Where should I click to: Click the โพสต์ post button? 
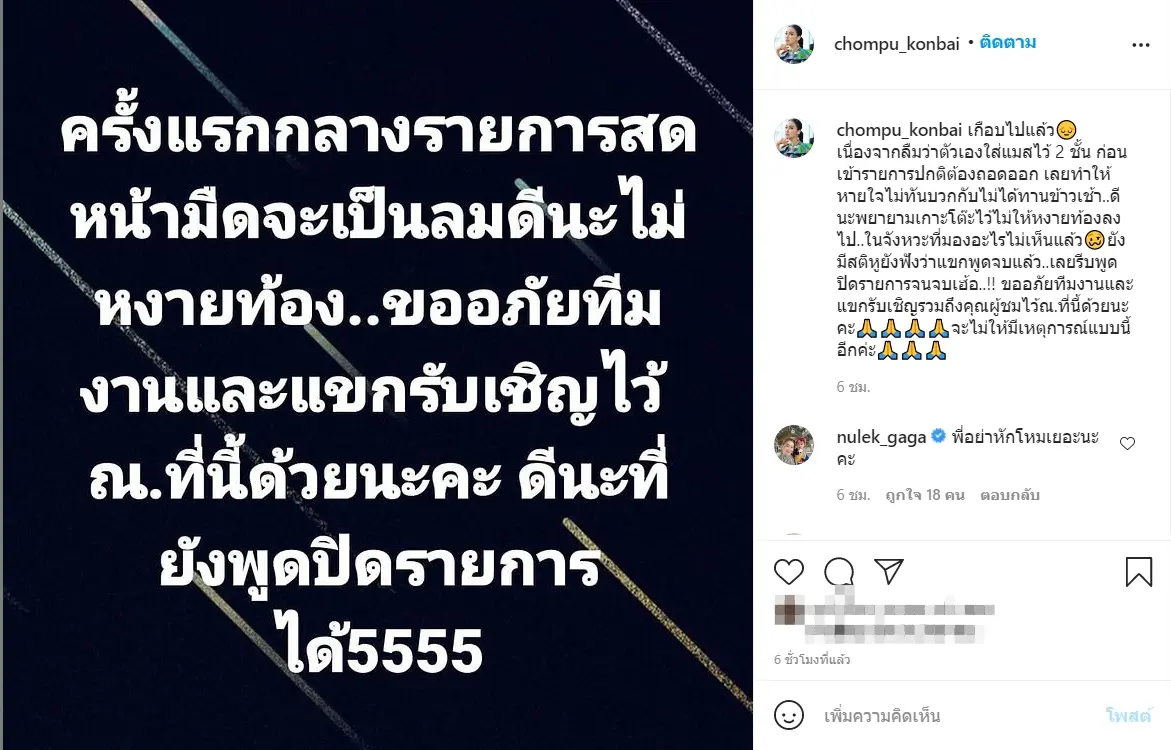pyautogui.click(x=1128, y=716)
